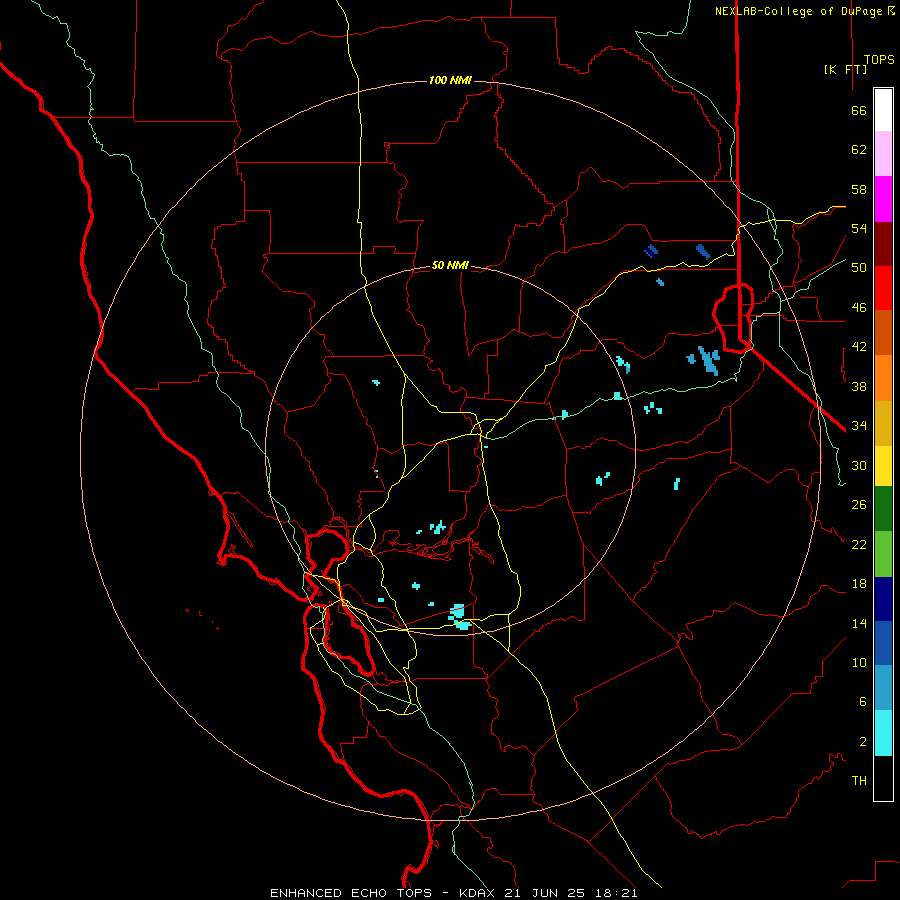
Task: Click the "TOPS" legend heading
Action: (879, 60)
